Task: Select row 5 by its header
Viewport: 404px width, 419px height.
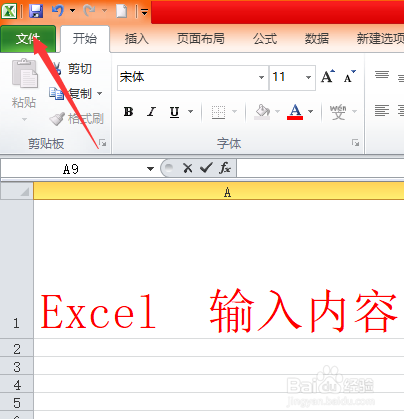Action: point(16,402)
